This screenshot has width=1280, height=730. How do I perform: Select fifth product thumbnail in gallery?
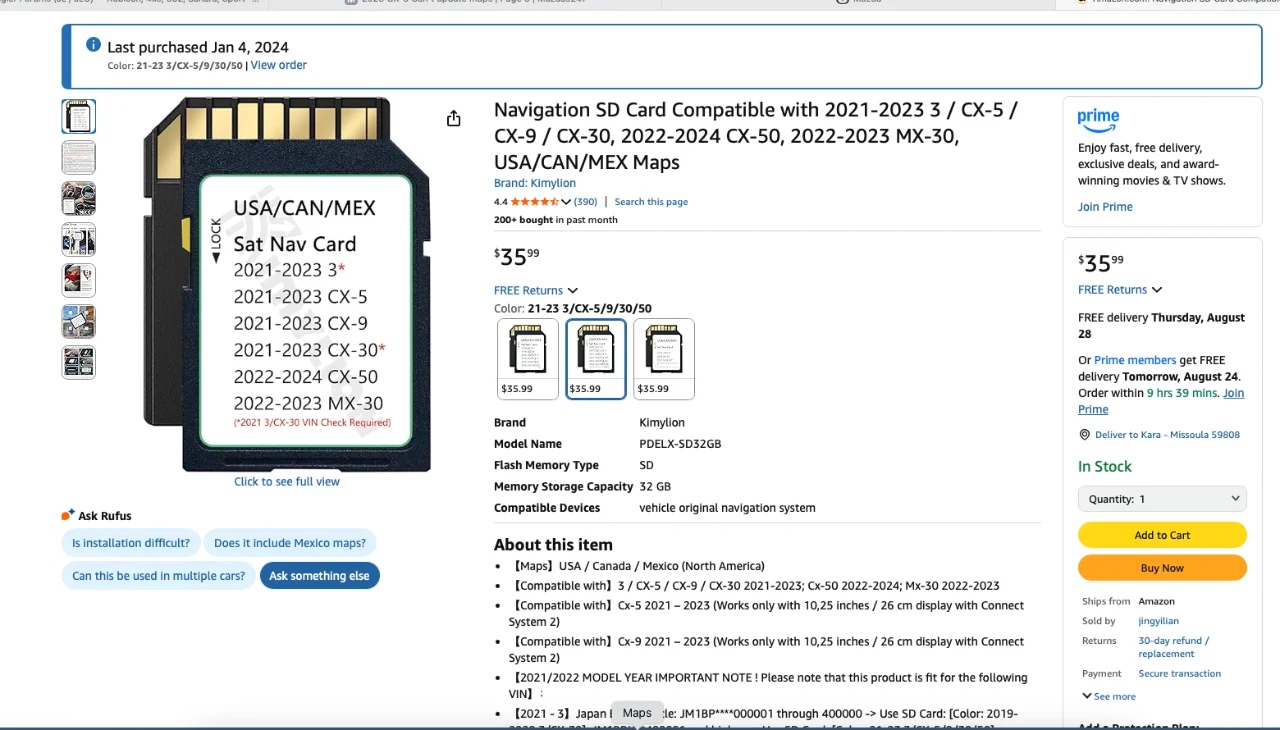click(x=79, y=280)
